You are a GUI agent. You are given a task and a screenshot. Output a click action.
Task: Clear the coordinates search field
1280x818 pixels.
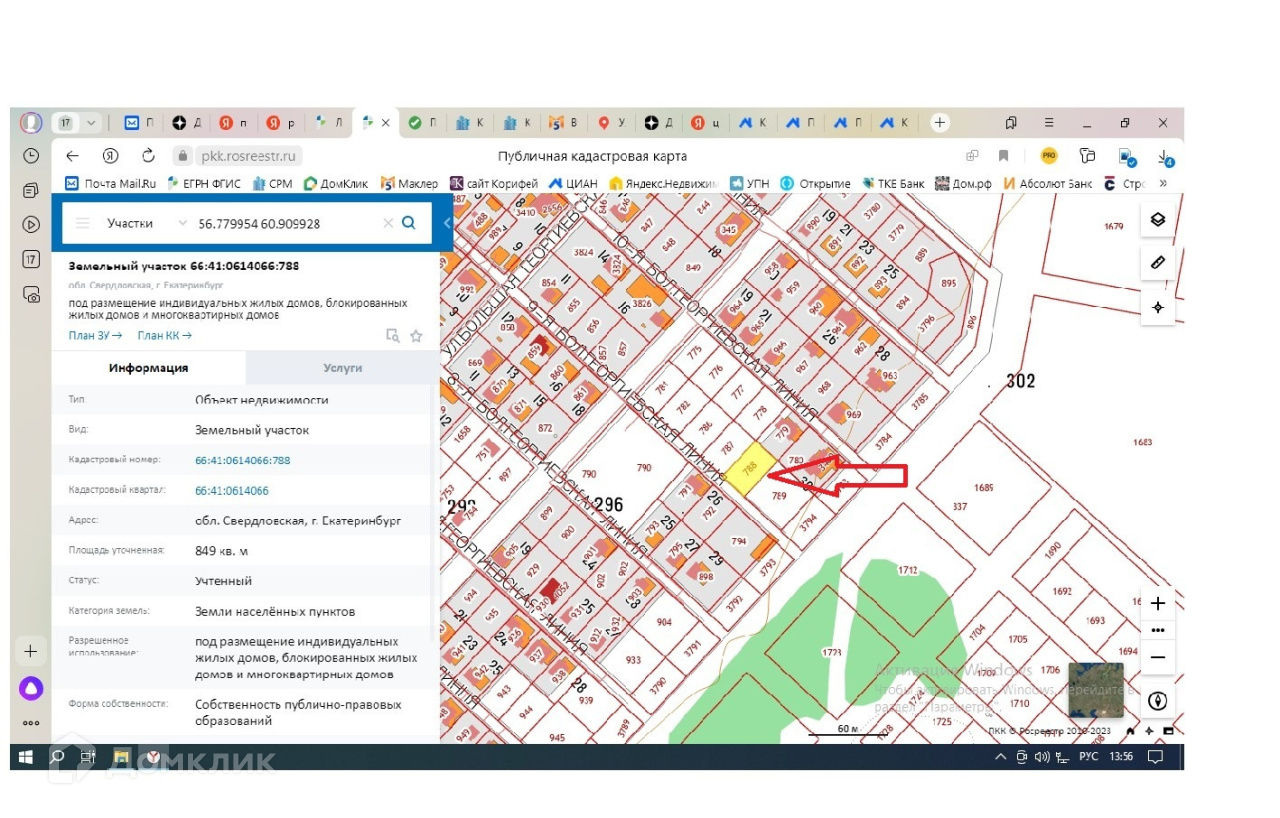(x=388, y=224)
